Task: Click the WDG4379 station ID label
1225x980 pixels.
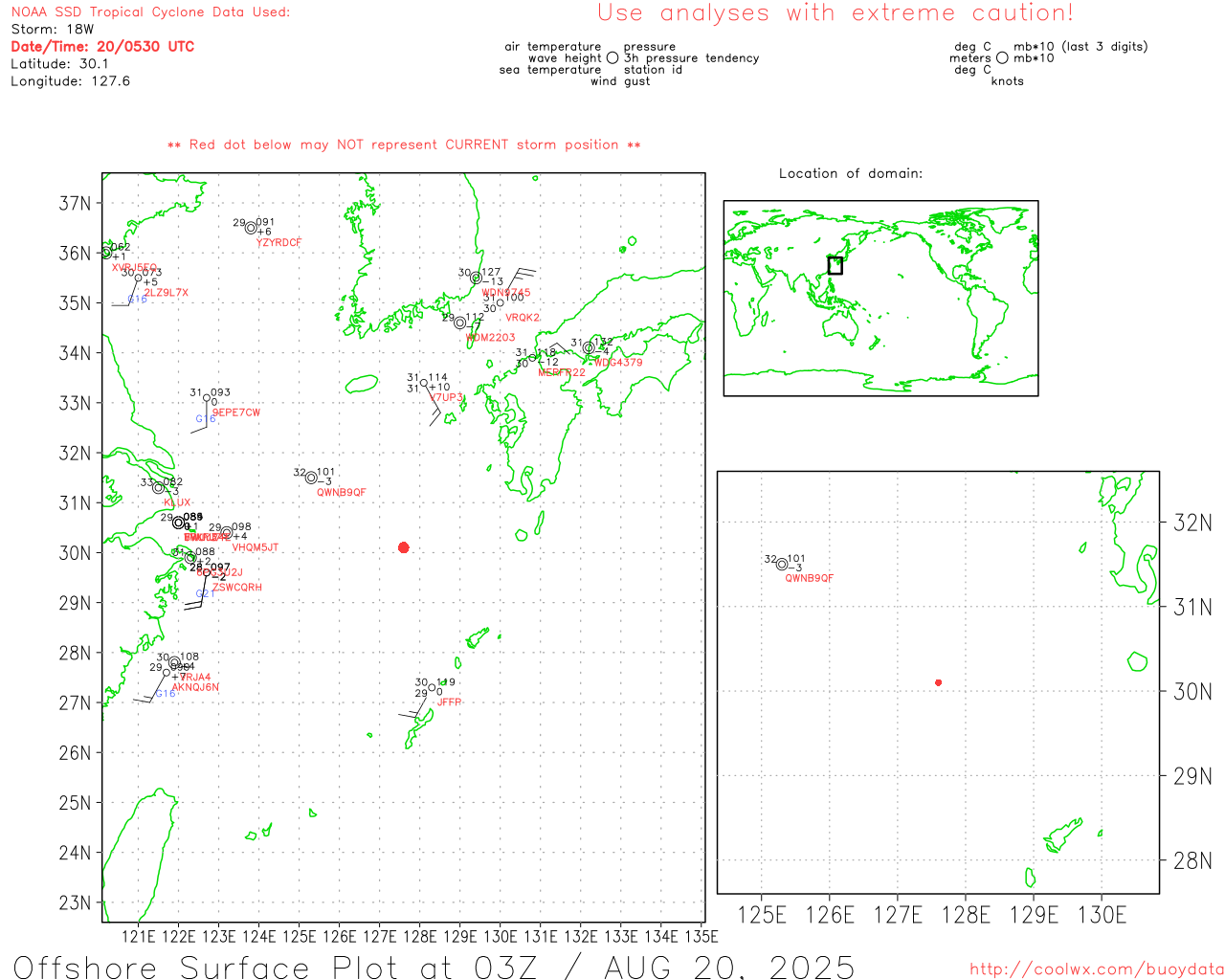Action: [x=618, y=363]
